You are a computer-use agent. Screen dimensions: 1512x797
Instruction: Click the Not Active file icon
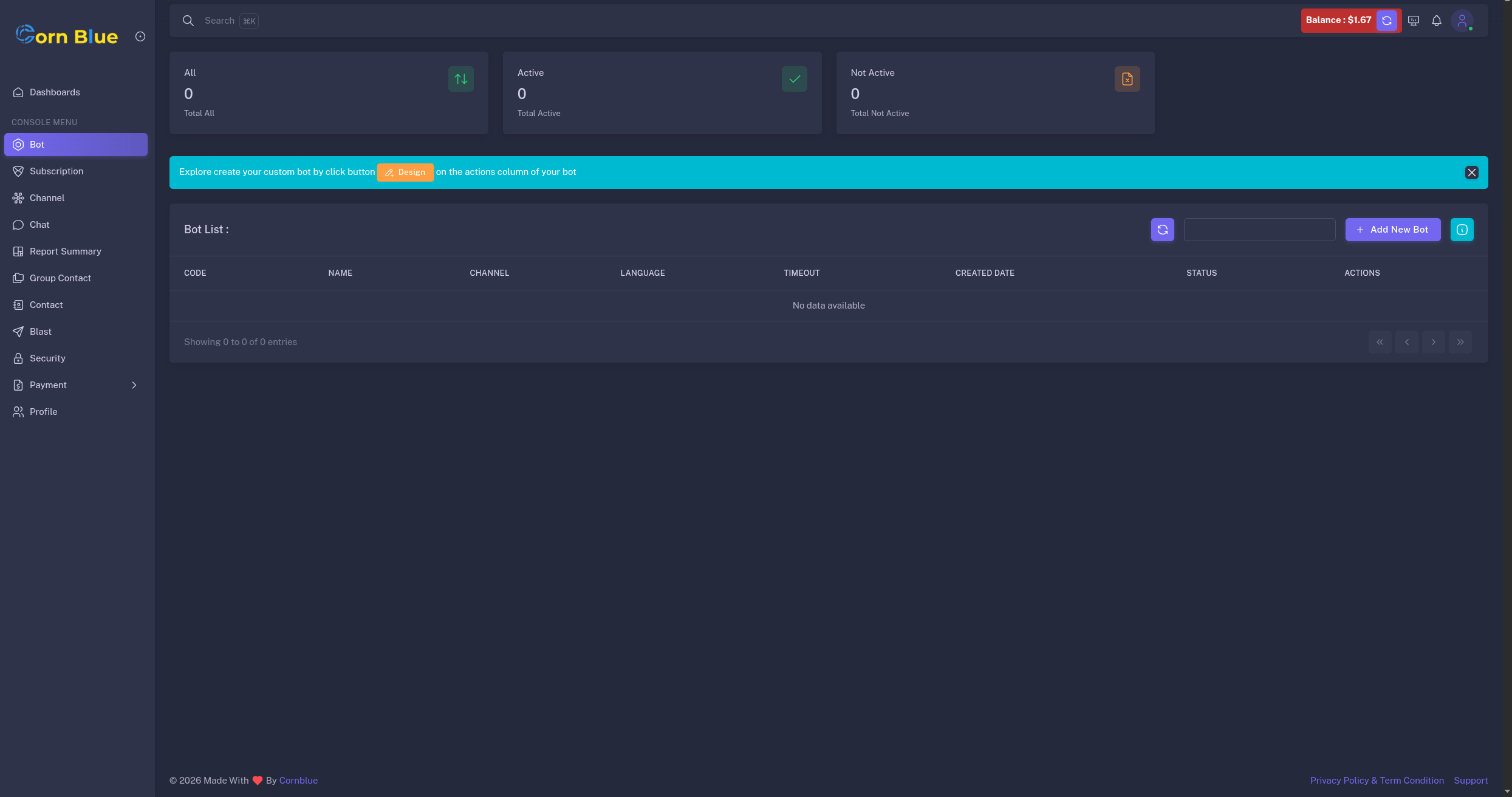coord(1127,79)
